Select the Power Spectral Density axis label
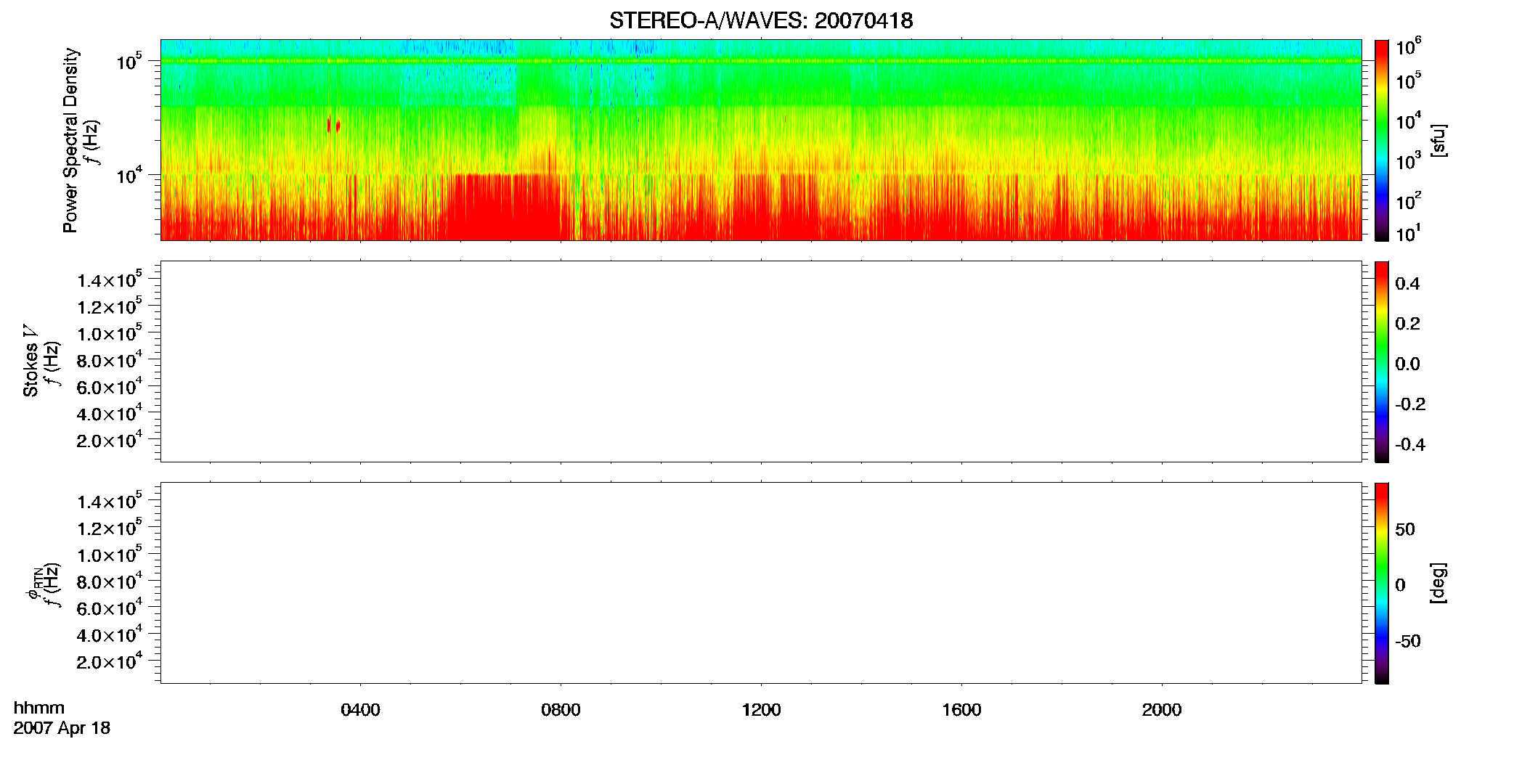This screenshot has height=784, width=1522. coord(70,140)
